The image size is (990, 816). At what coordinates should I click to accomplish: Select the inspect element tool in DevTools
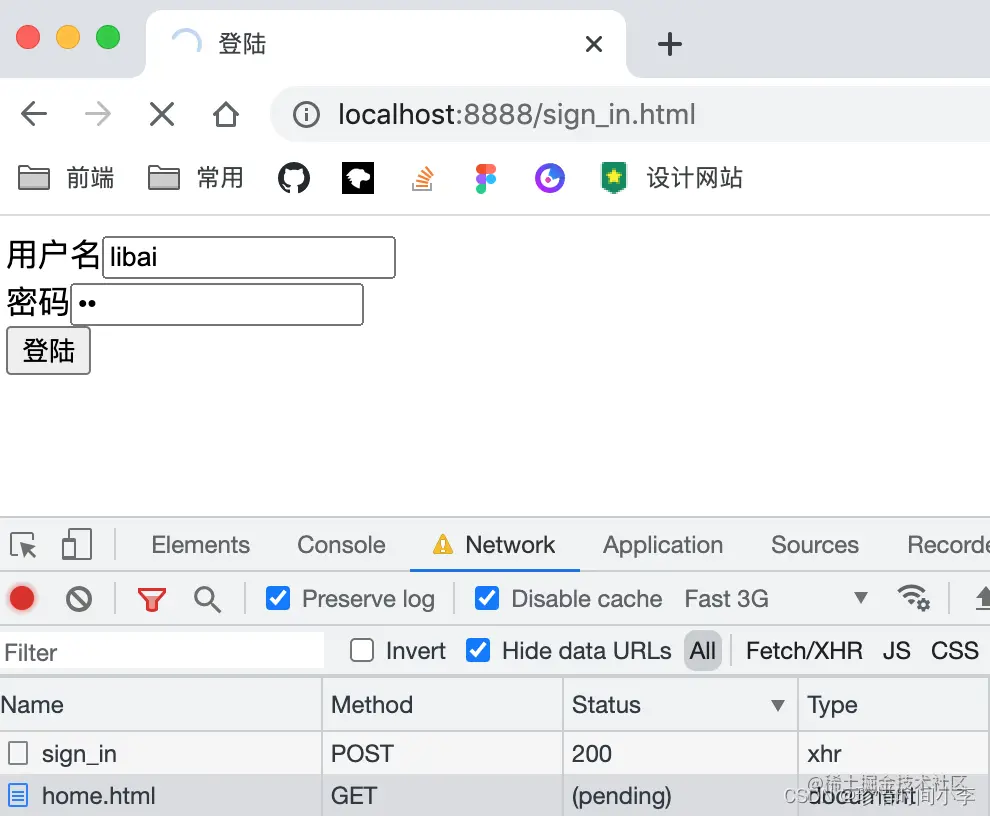click(x=22, y=544)
